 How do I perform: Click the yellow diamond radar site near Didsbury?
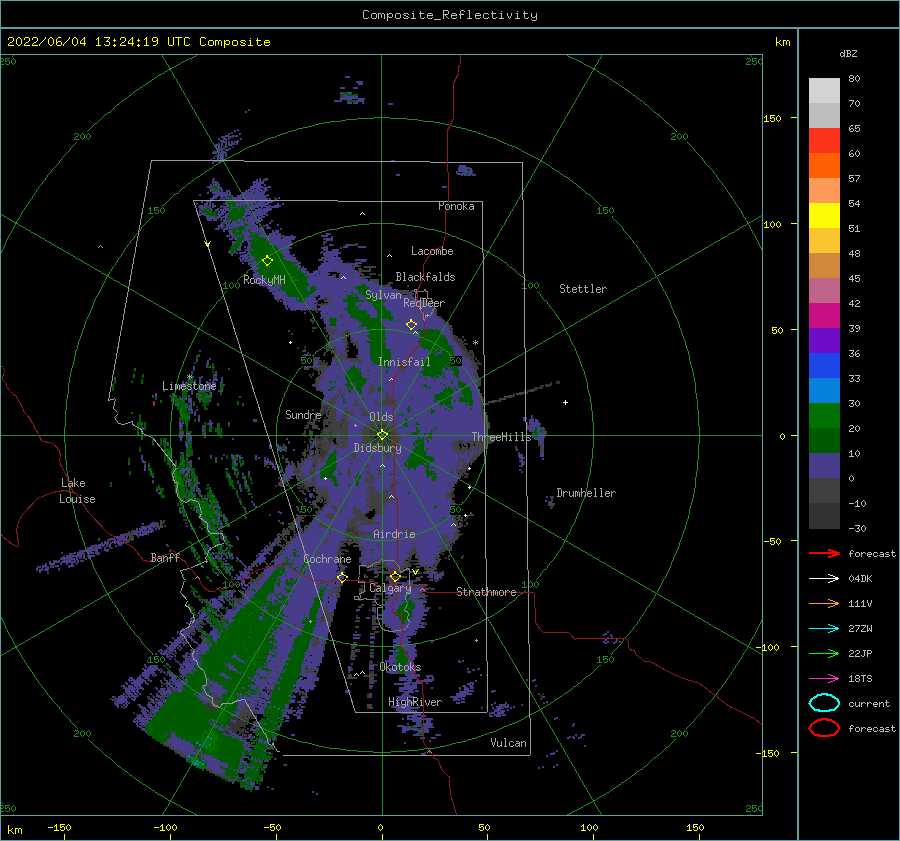coord(382,435)
